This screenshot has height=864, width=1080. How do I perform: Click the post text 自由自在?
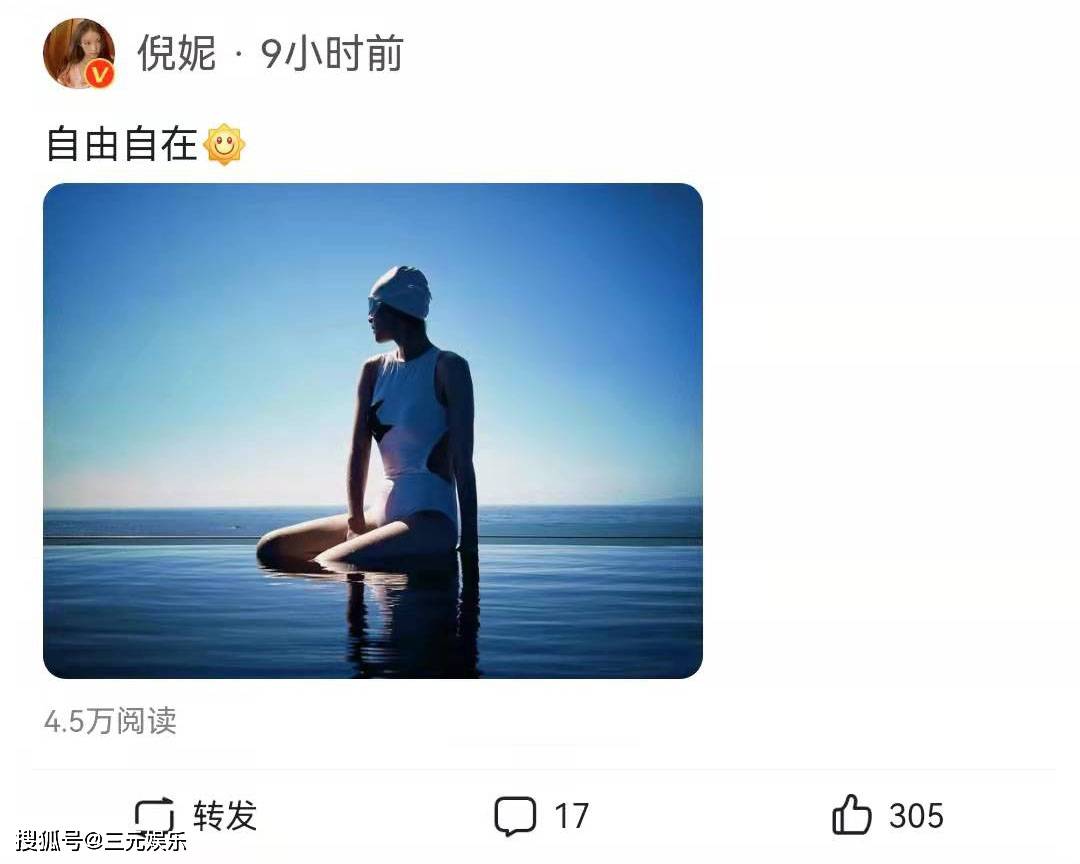point(122,145)
